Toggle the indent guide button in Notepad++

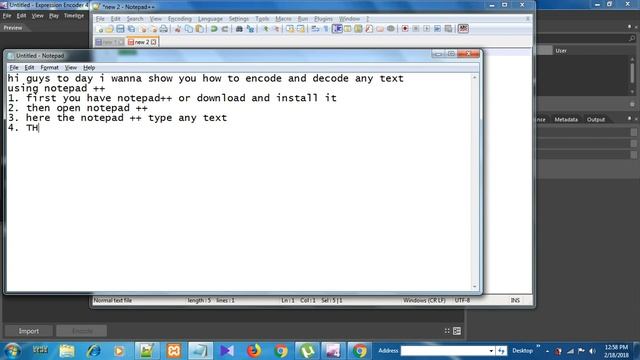(337, 29)
